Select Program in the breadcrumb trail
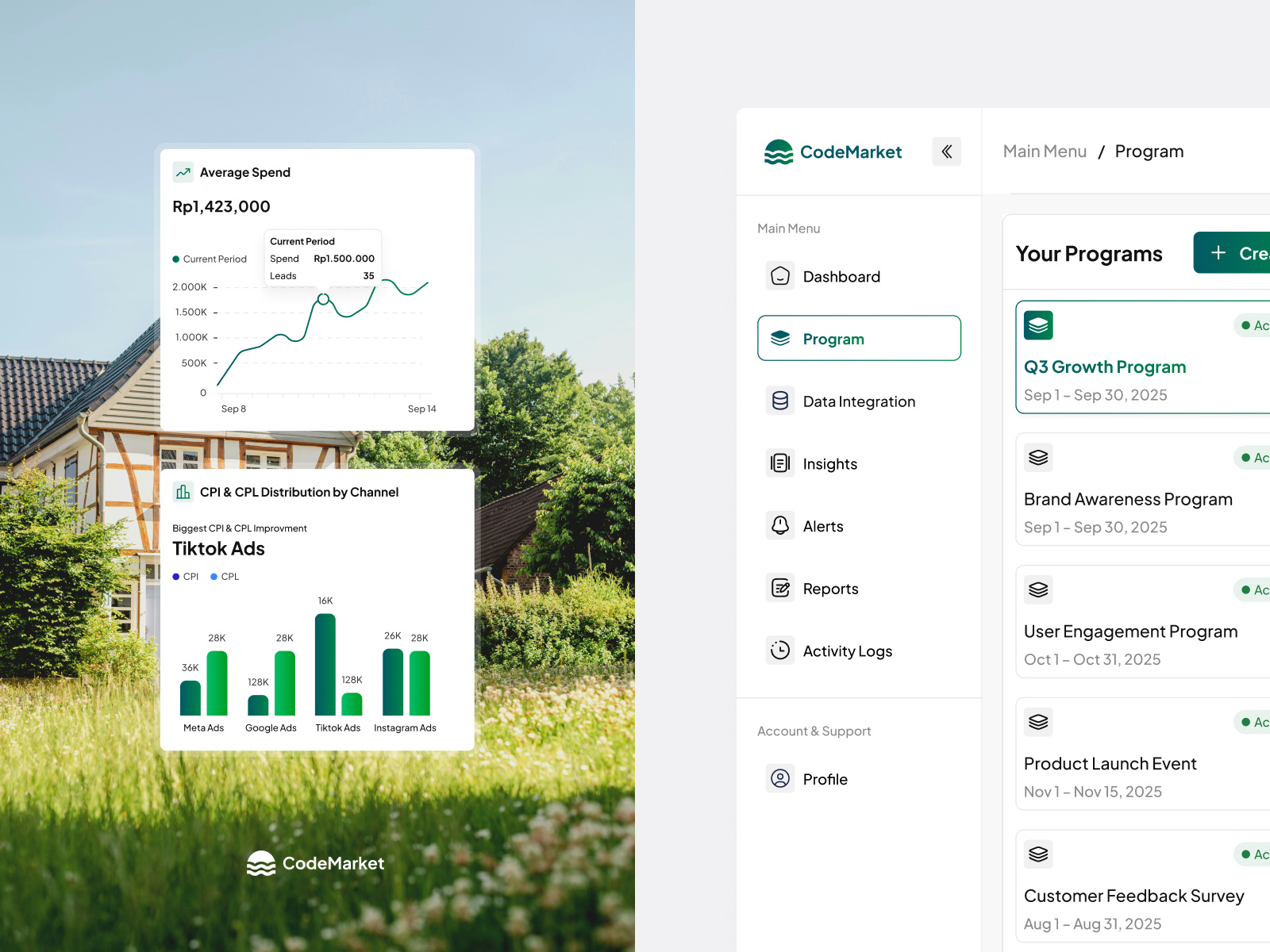The width and height of the screenshot is (1270, 952). click(1149, 151)
